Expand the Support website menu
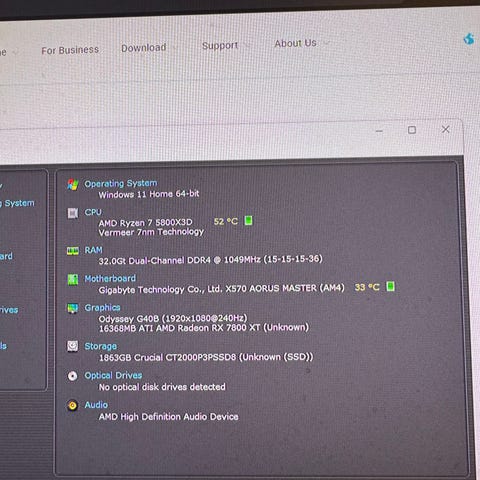 coord(225,45)
